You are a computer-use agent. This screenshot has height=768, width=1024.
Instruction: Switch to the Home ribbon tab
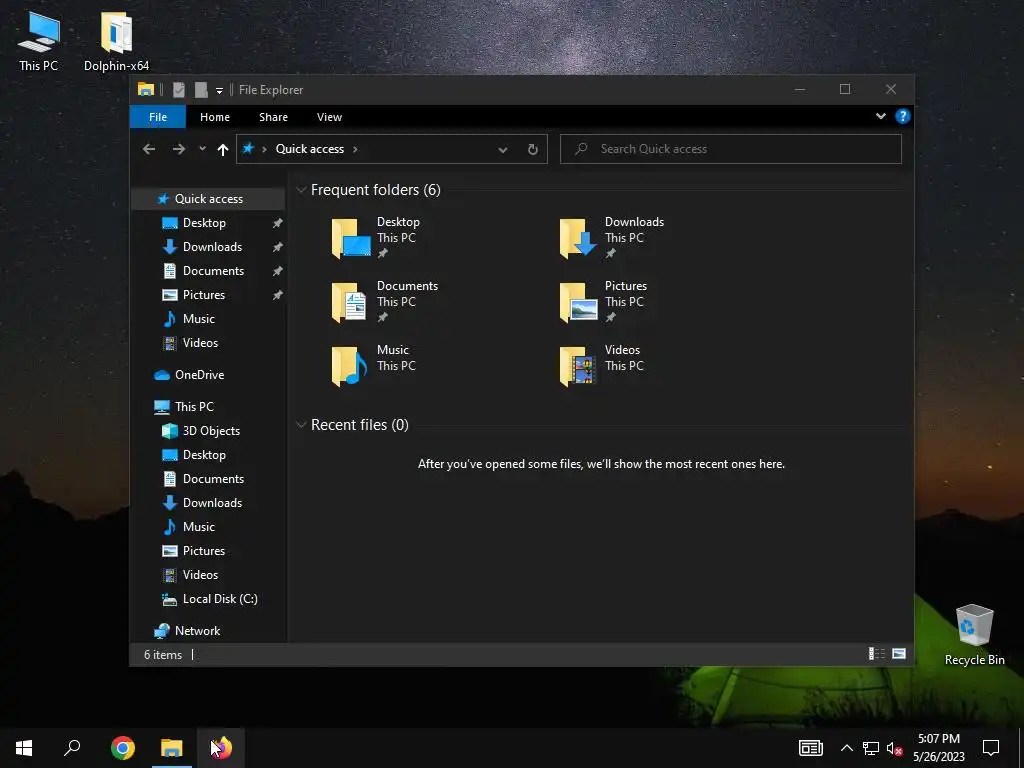(214, 117)
